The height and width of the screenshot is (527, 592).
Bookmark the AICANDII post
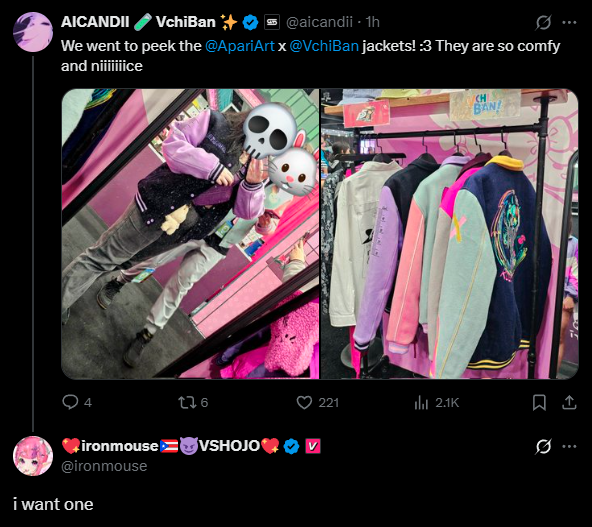[x=539, y=402]
